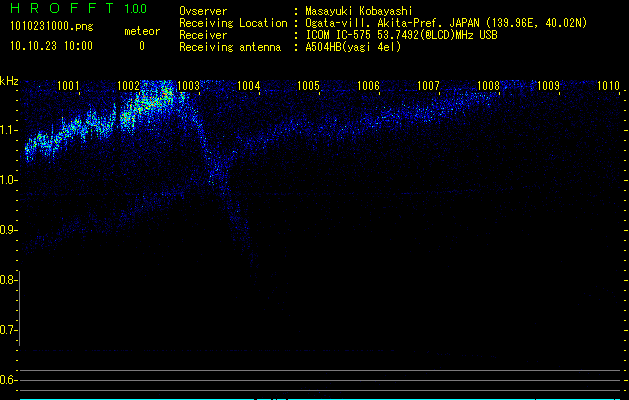Click the 1005 time axis marker
Image resolution: width=629 pixels, height=400 pixels.
(308, 85)
